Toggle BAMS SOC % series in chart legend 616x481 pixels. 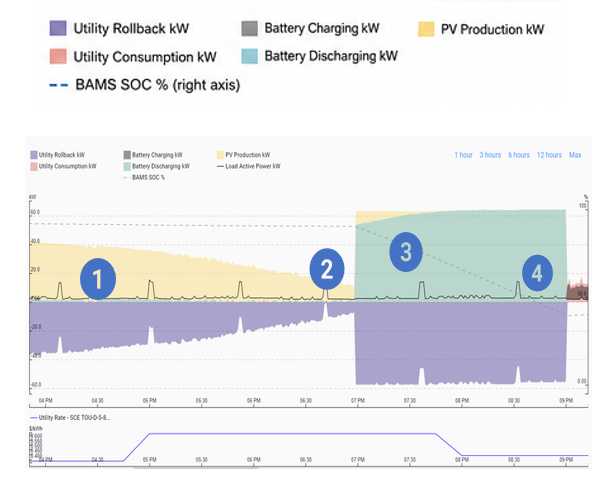pos(144,178)
